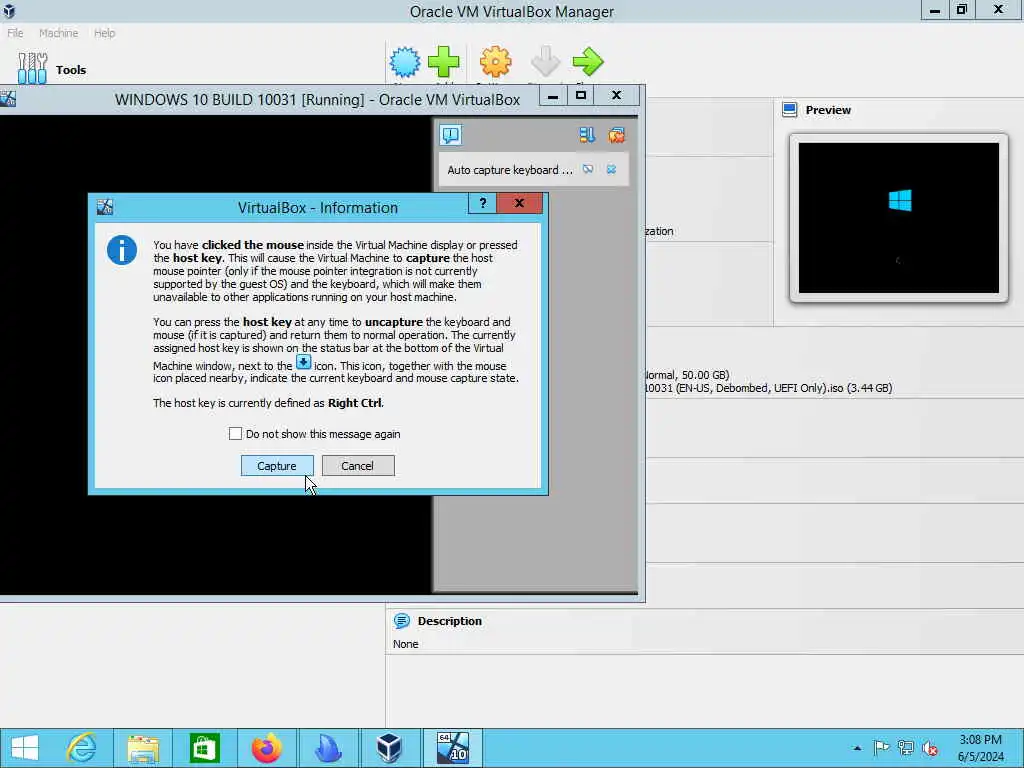Screen dimensions: 1024x768
Task: Open the Machine menu
Action: [x=58, y=33]
